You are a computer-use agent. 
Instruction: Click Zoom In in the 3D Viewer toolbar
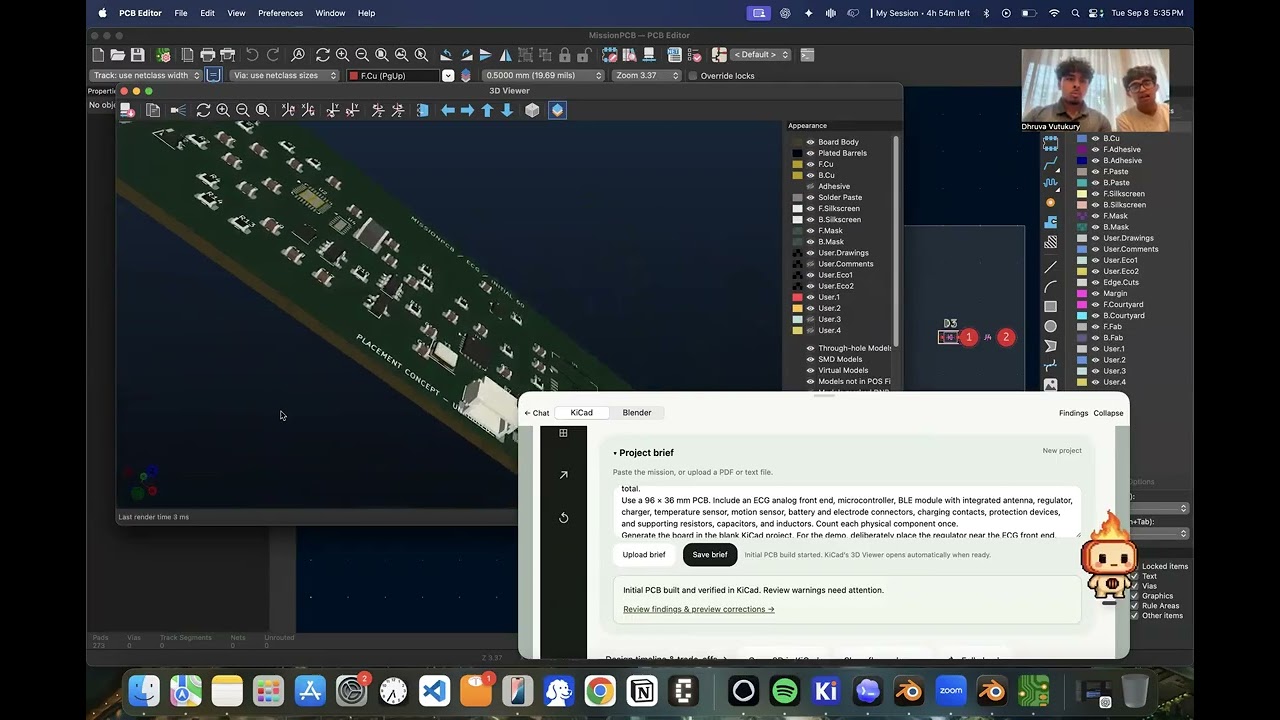pos(223,110)
